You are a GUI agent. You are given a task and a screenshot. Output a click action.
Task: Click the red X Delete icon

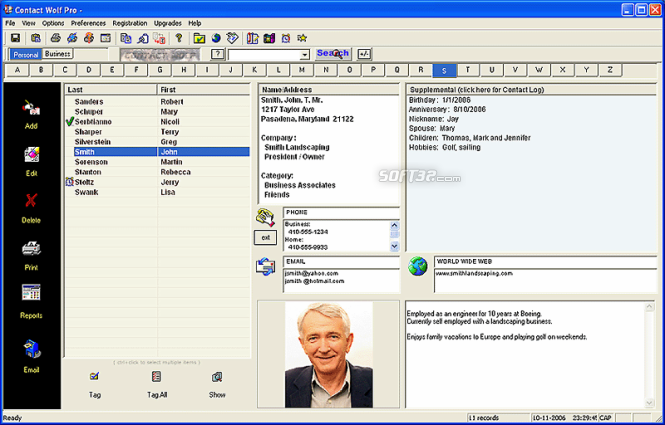(31, 200)
